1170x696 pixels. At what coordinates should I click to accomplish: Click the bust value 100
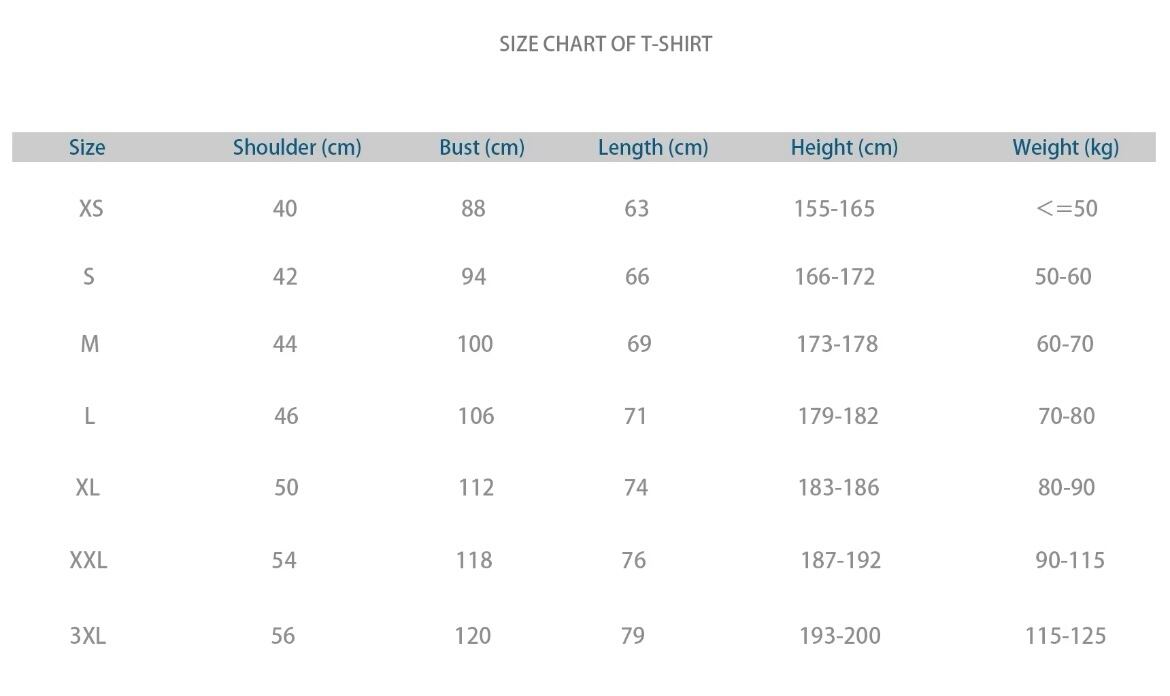pos(475,344)
